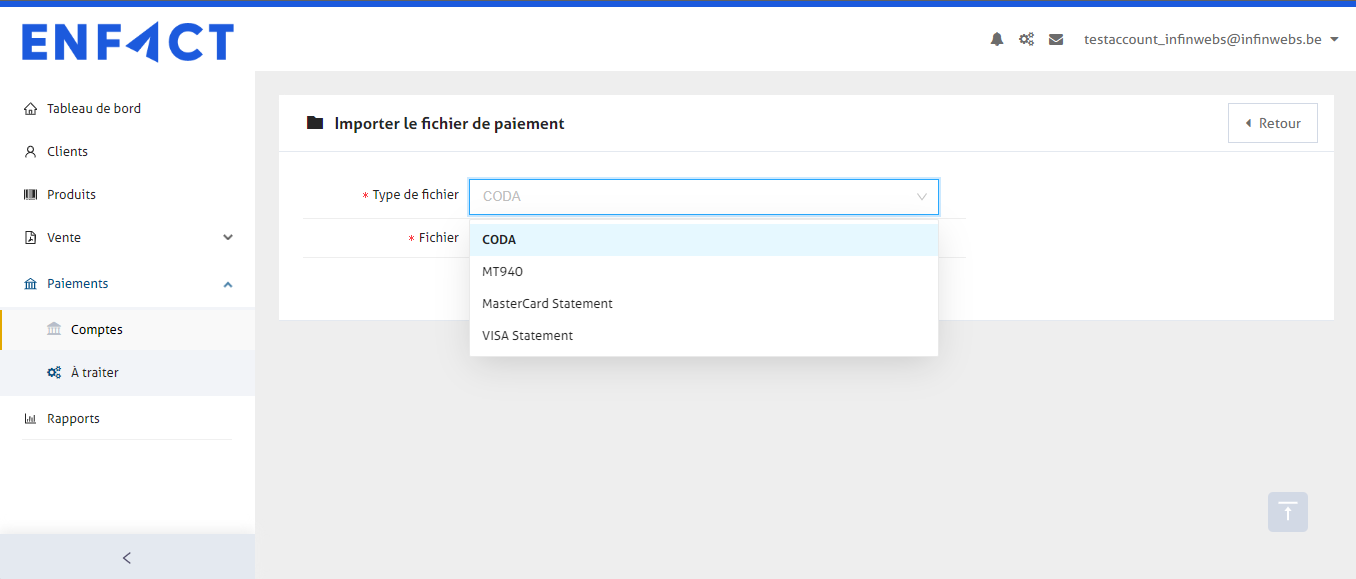1356x579 pixels.
Task: Collapse the Paiements submenu chevron
Action: [x=228, y=284]
